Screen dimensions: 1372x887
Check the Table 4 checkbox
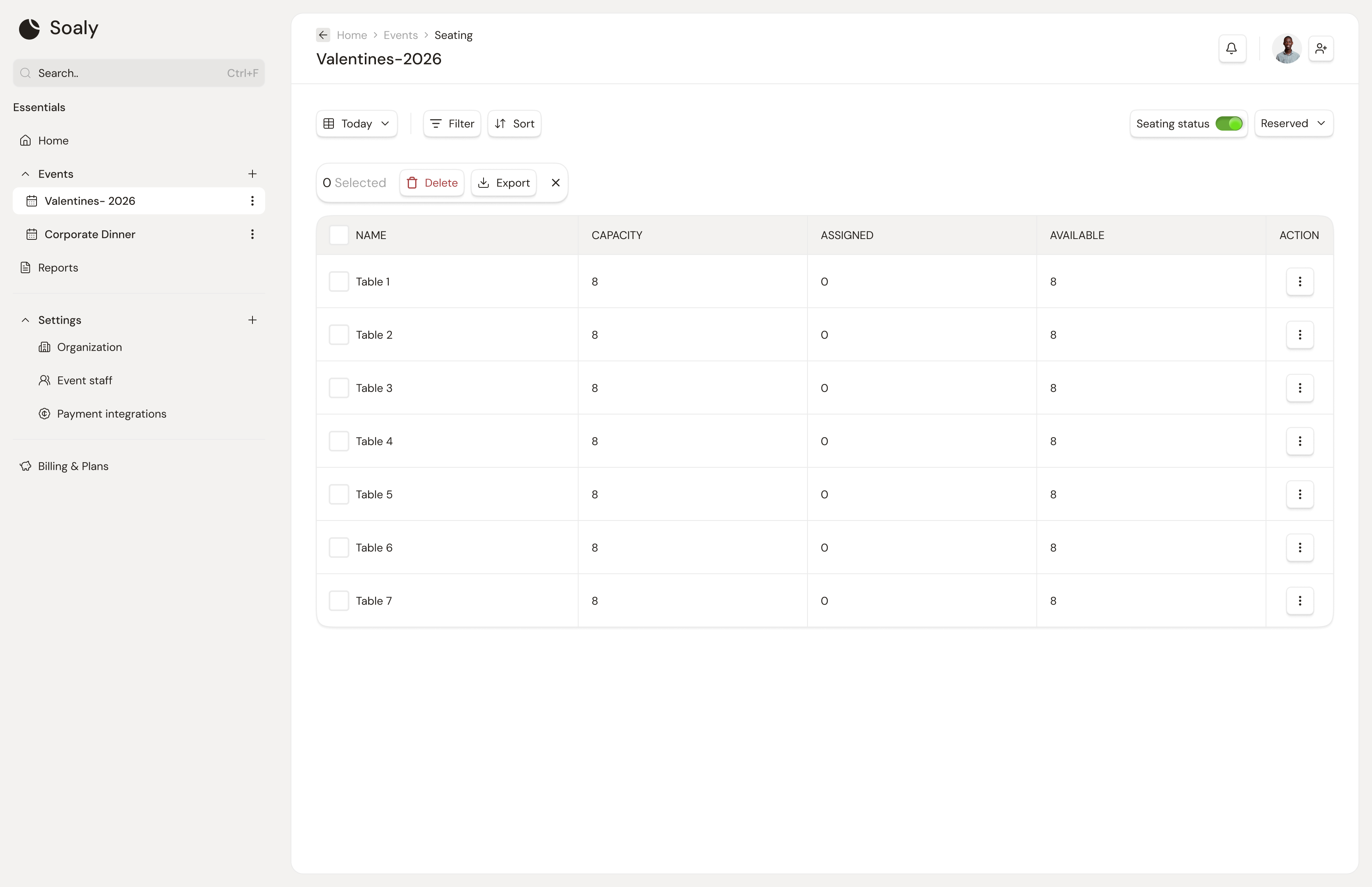point(339,441)
